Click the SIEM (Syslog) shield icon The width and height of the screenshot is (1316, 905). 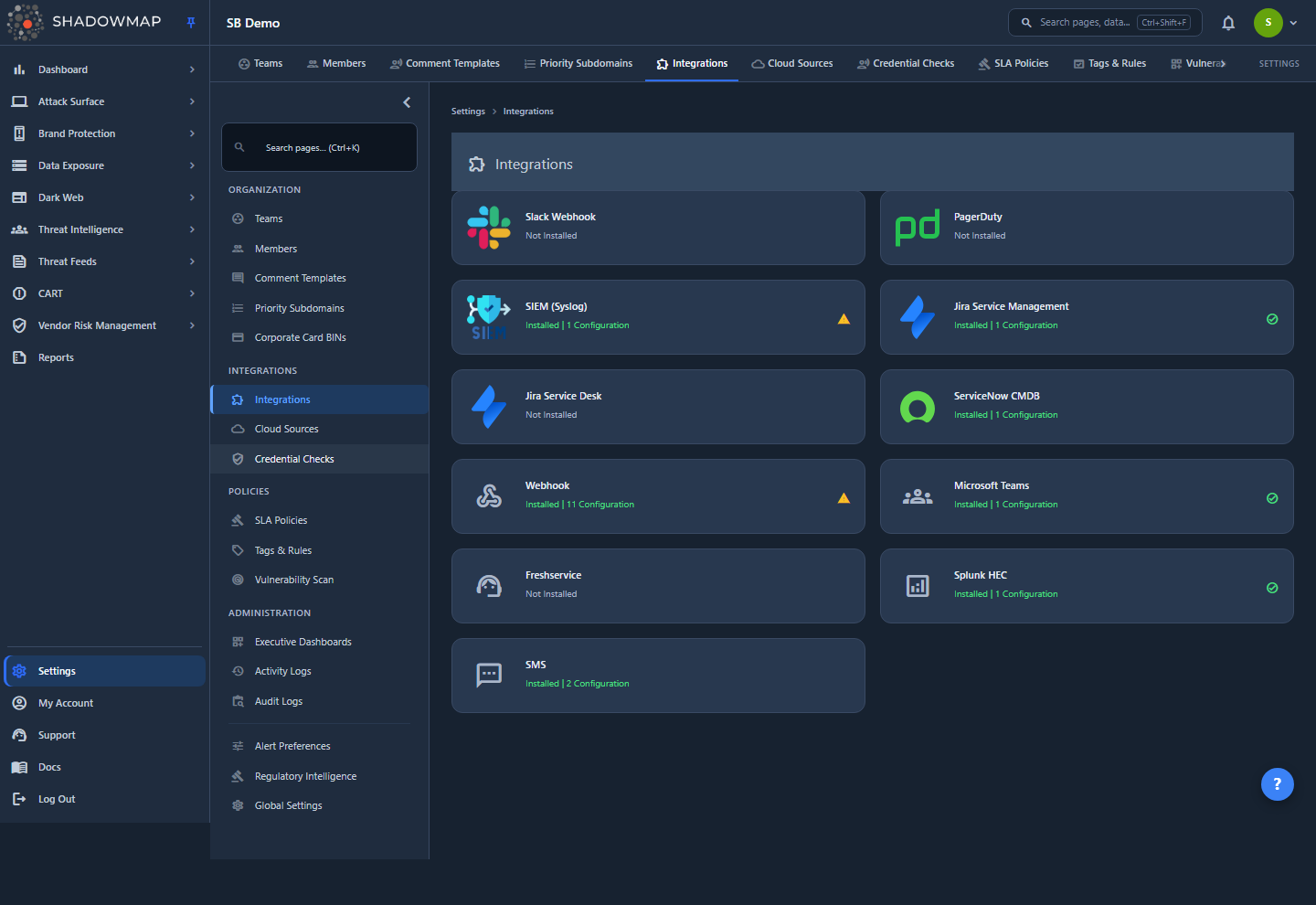pos(489,317)
